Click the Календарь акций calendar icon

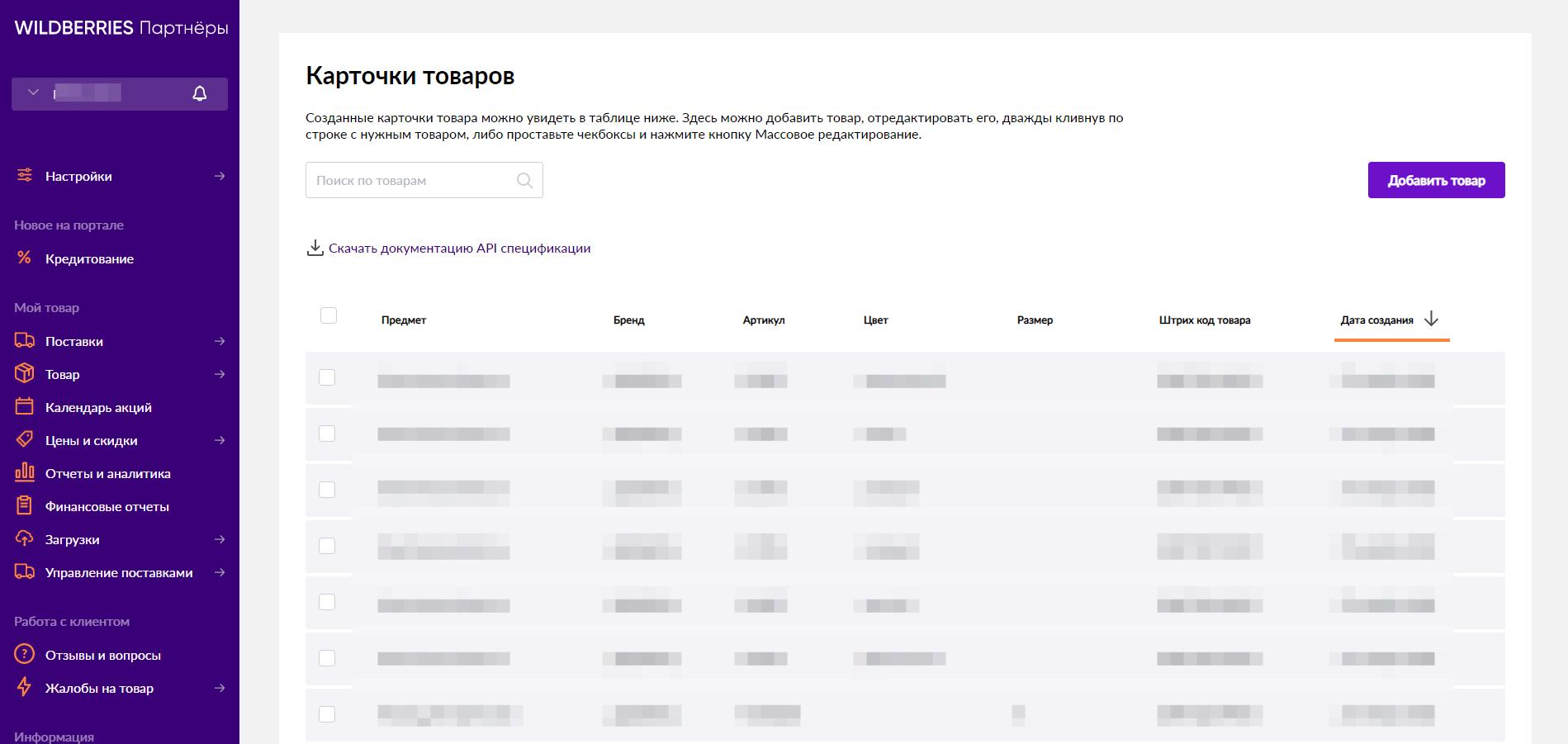[x=25, y=406]
